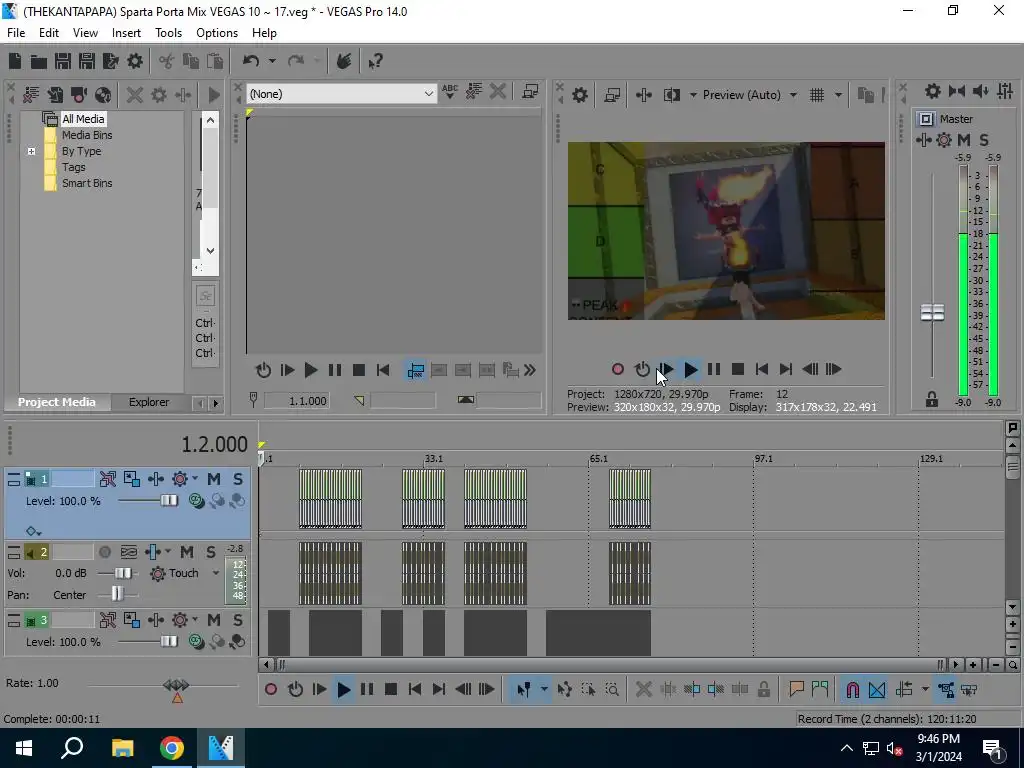
Task: Open Split Screen View icon in preview
Action: (x=671, y=95)
